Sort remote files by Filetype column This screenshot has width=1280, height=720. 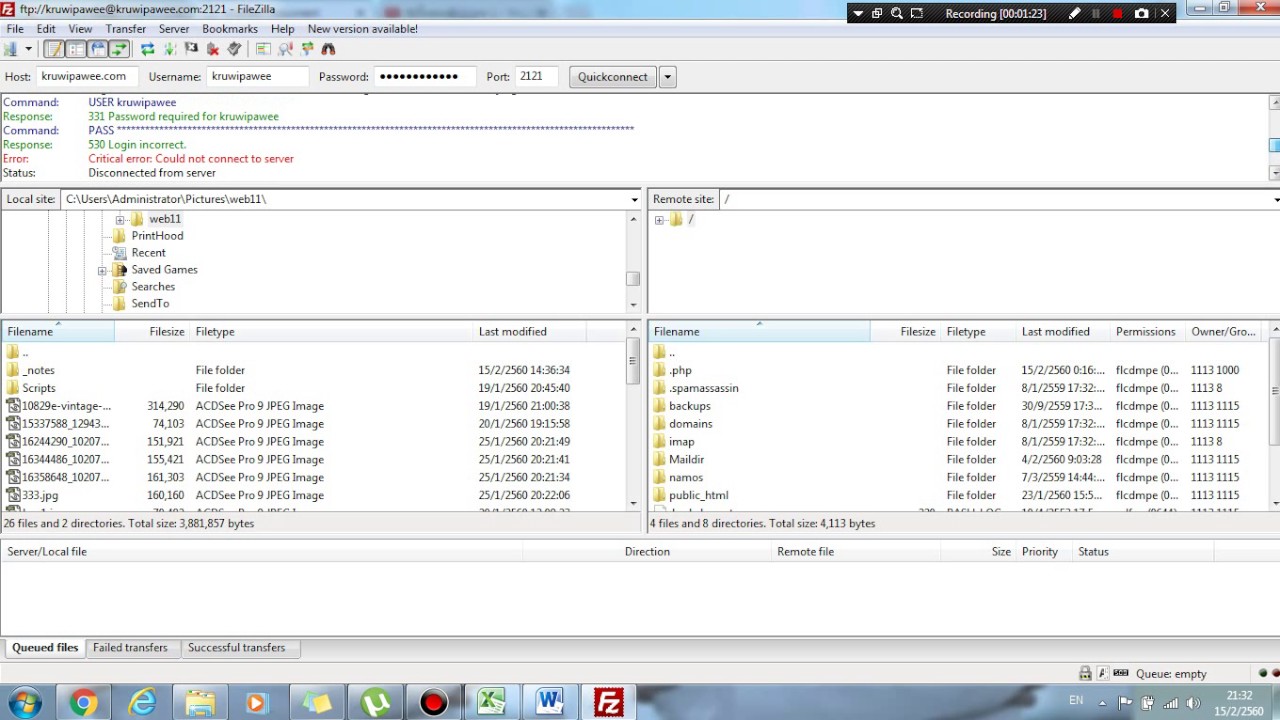pos(978,332)
